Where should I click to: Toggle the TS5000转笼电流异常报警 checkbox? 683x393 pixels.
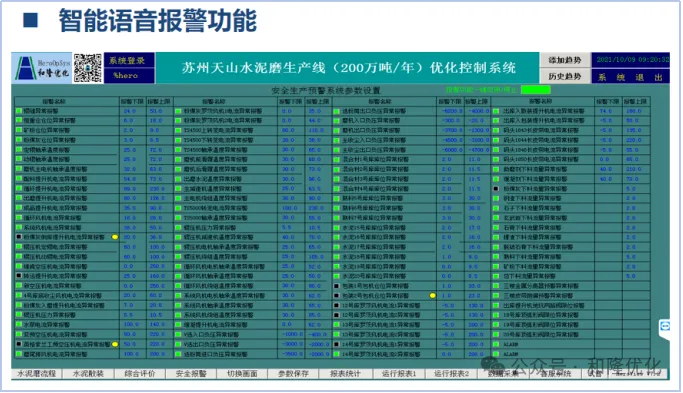(178, 208)
